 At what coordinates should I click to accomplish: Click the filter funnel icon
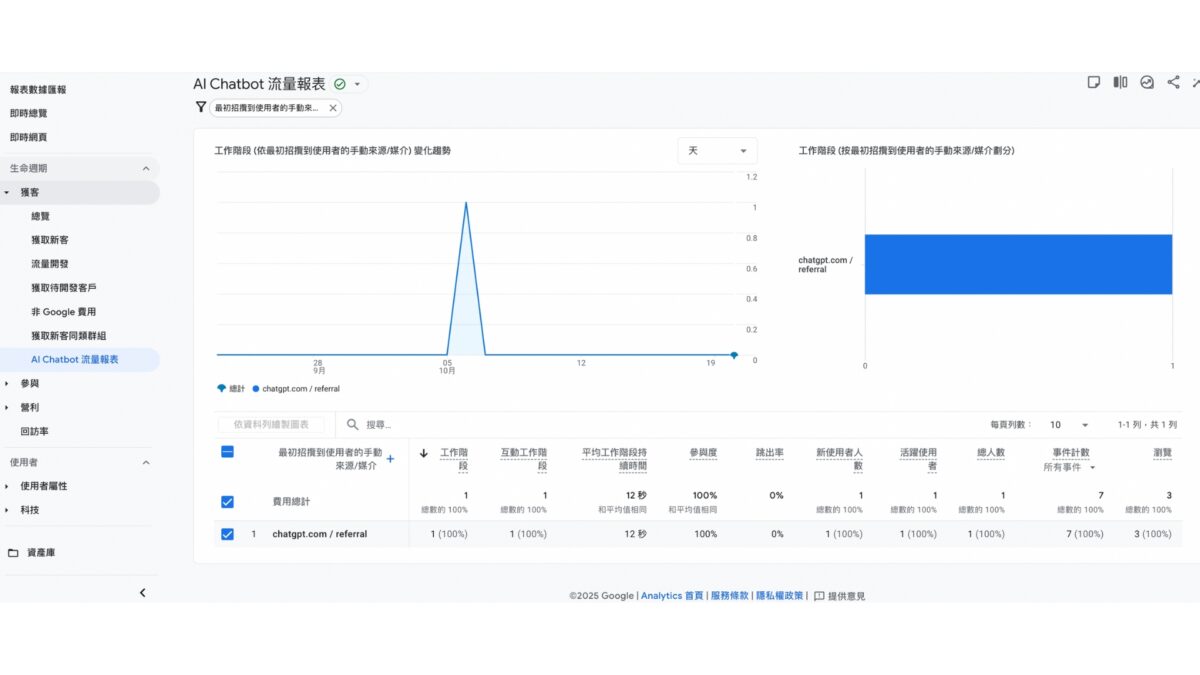[x=201, y=107]
